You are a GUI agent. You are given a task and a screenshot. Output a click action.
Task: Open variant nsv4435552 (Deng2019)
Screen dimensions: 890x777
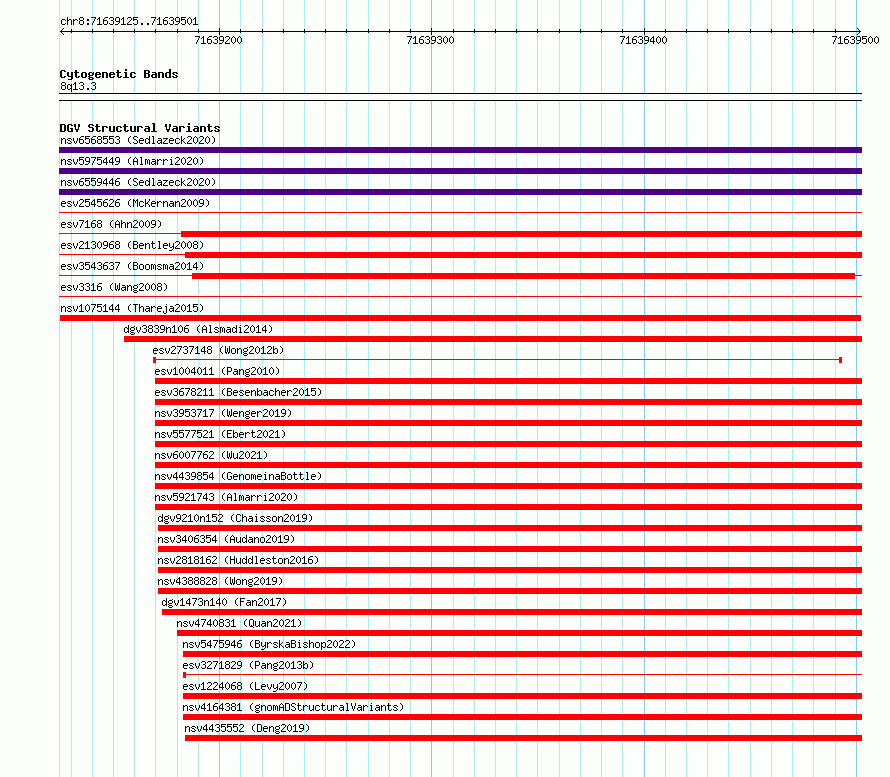(x=247, y=728)
